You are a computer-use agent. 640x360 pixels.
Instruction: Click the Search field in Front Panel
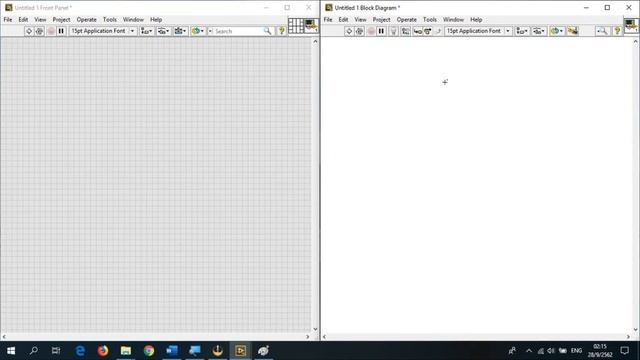point(238,31)
